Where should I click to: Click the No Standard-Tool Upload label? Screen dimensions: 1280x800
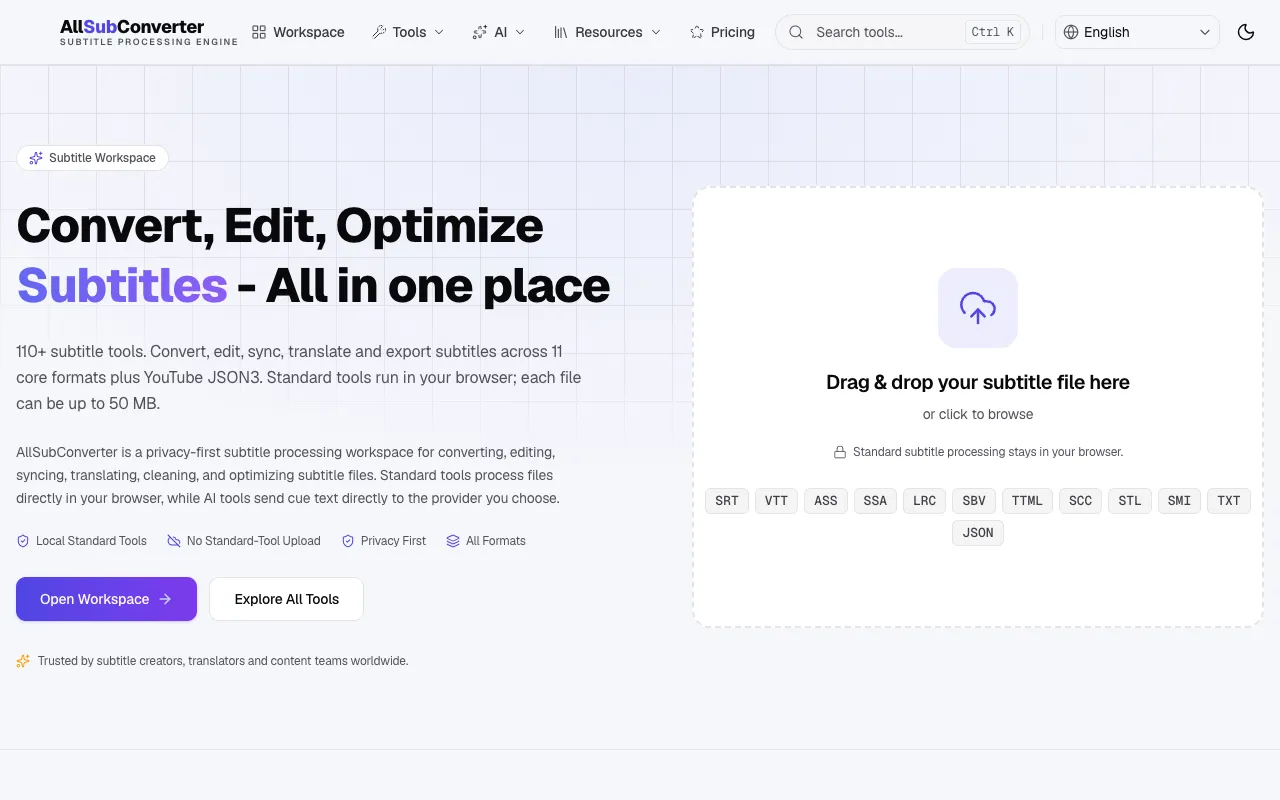coord(254,541)
